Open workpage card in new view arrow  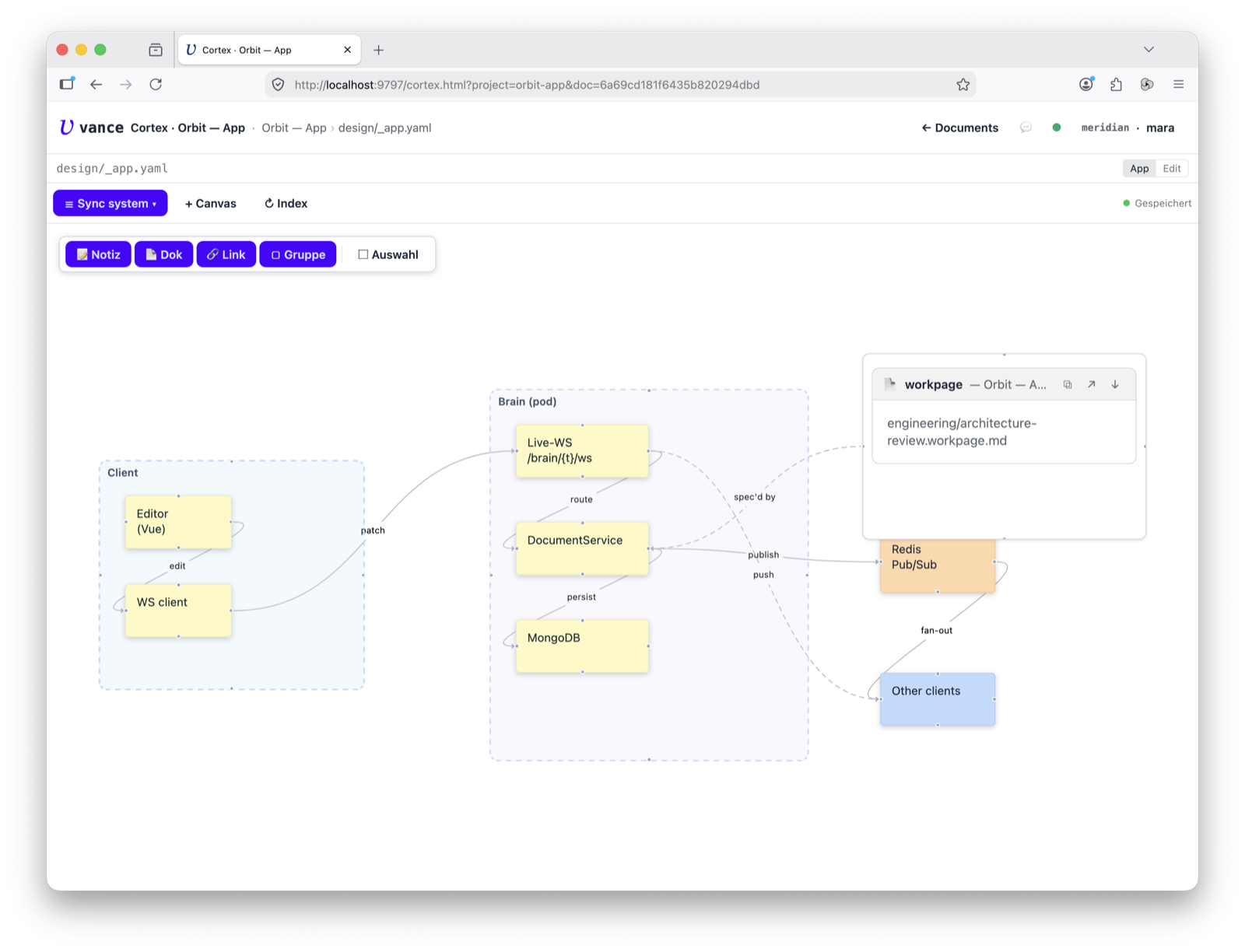[x=1092, y=384]
